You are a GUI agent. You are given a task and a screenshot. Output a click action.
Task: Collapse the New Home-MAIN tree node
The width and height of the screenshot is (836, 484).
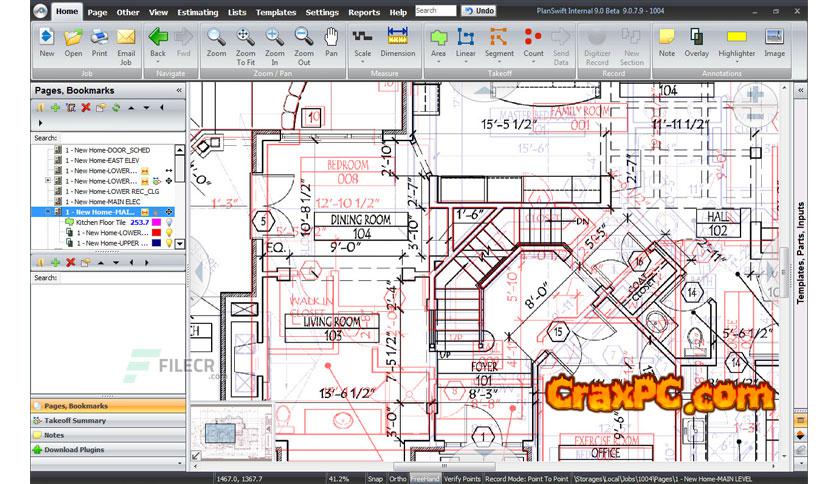48,212
